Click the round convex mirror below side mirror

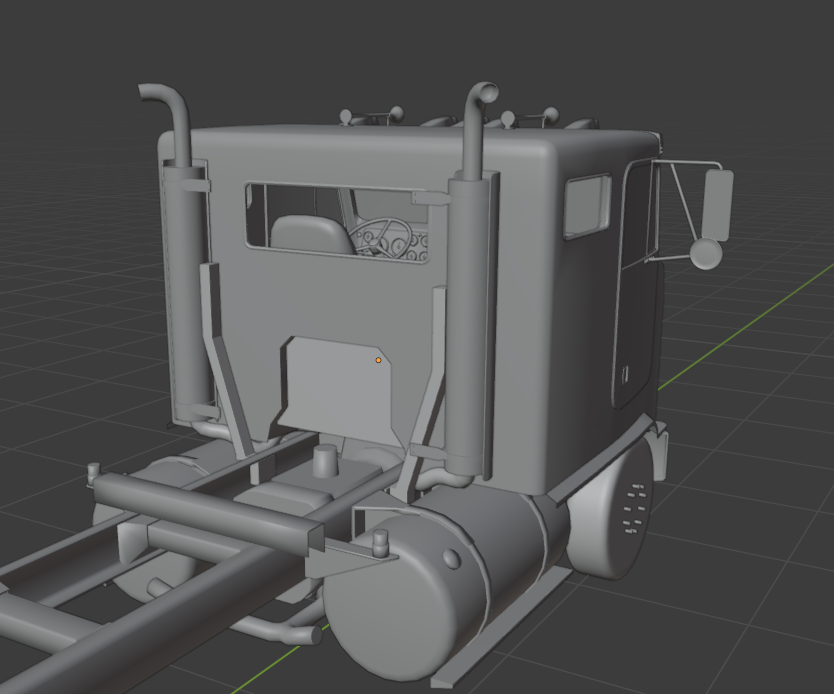pyautogui.click(x=706, y=254)
